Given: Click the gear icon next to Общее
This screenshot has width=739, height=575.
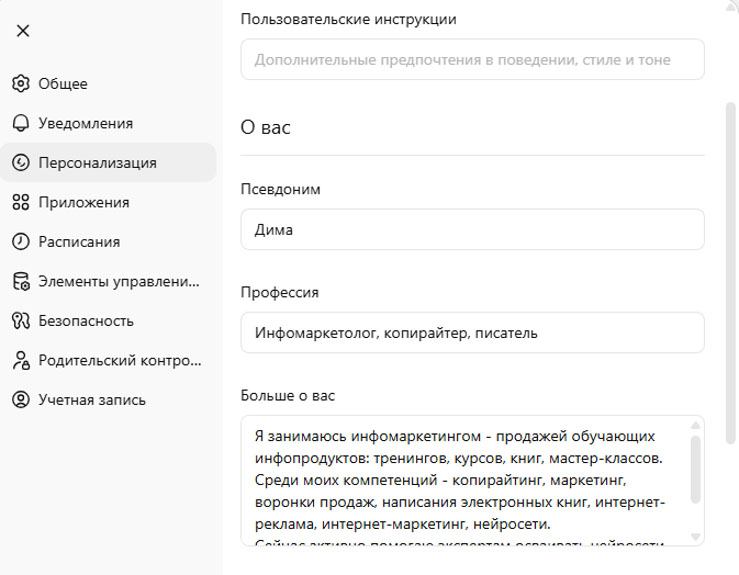Looking at the screenshot, I should [x=21, y=84].
